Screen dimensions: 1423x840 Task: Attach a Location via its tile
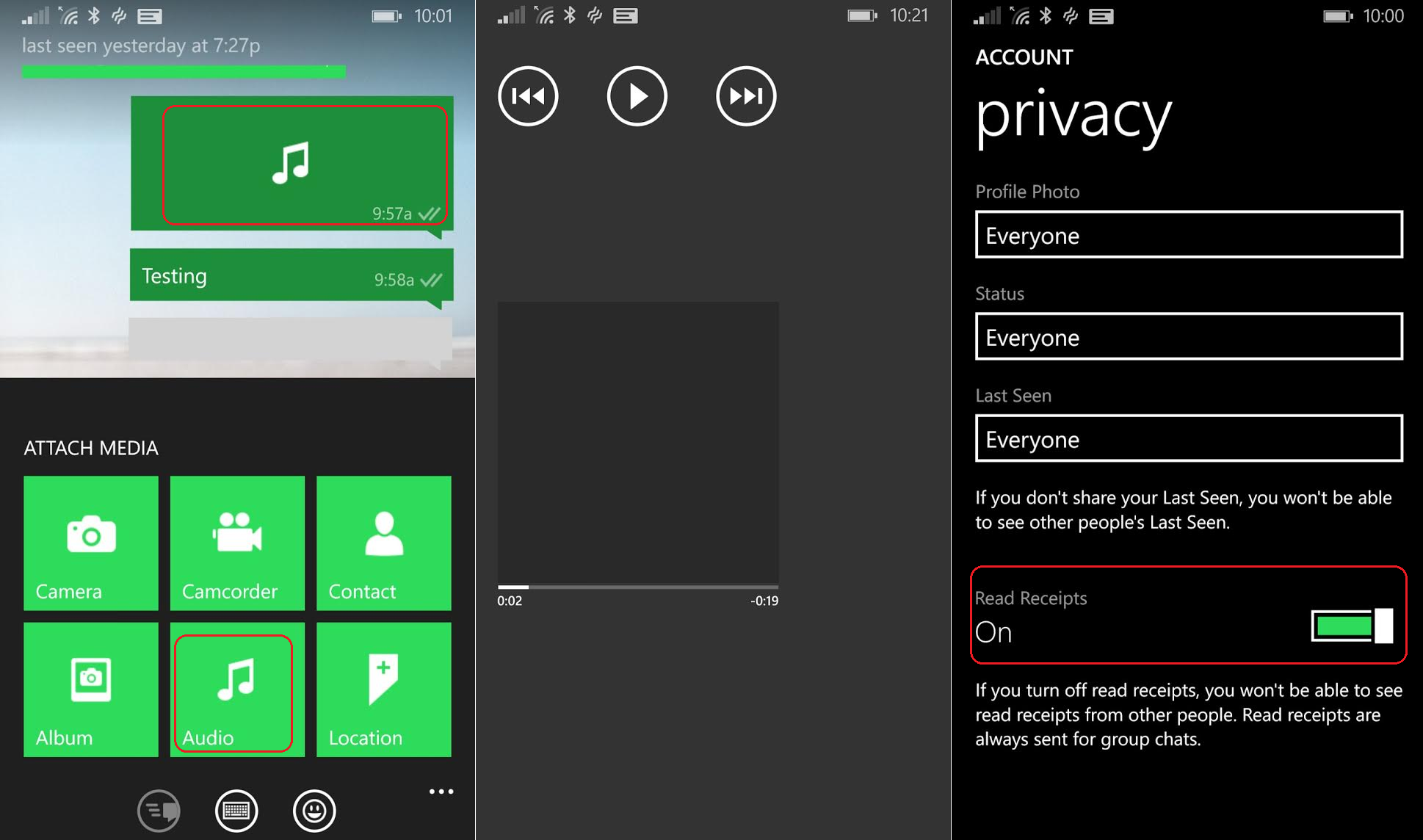(x=383, y=689)
